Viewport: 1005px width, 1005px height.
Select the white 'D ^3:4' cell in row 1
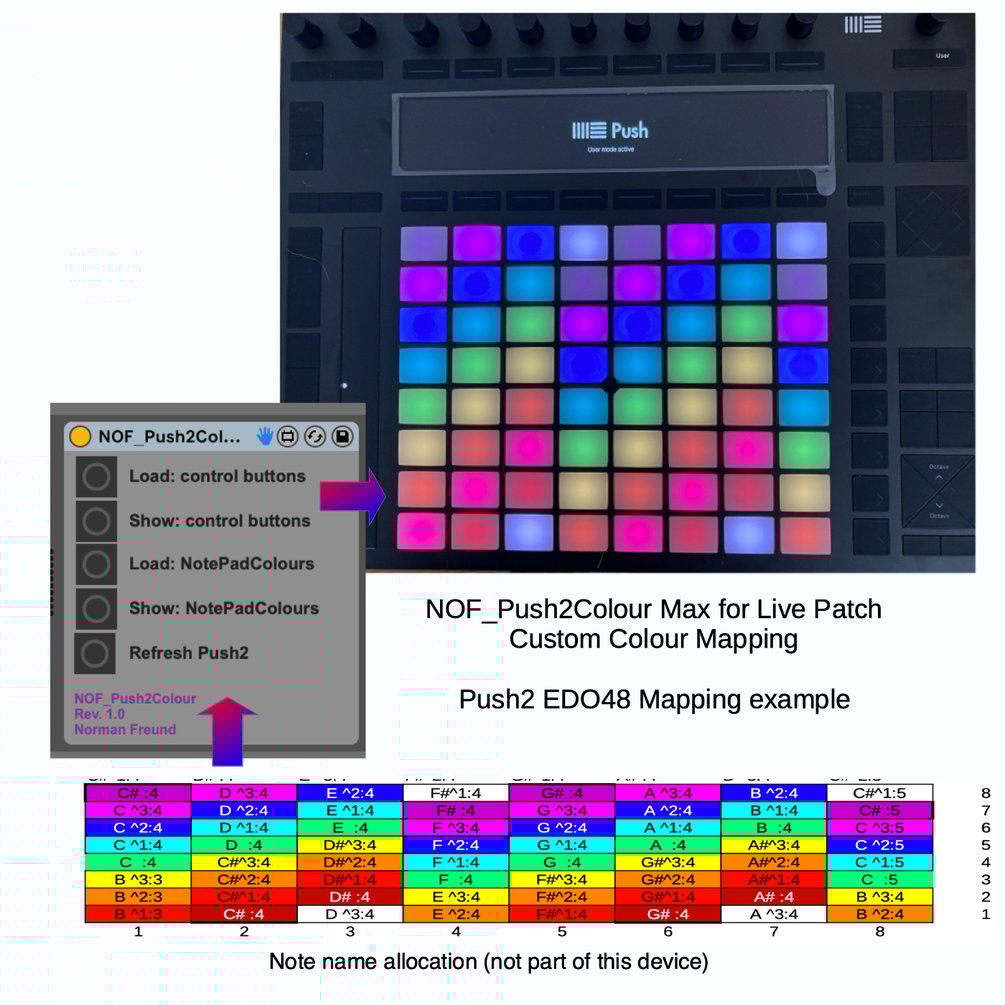(x=350, y=914)
